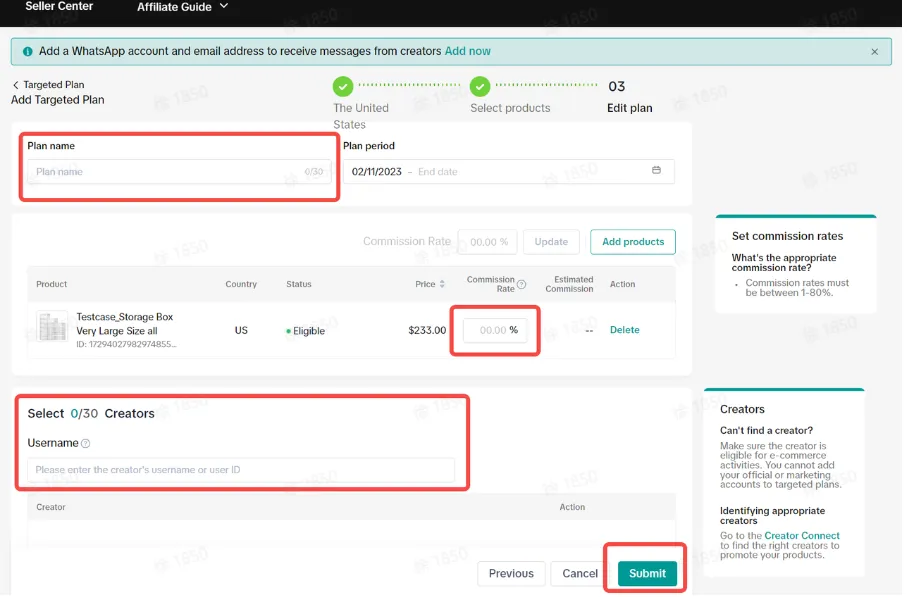
Task: Go back via Targeted Plan arrow
Action: (16, 85)
